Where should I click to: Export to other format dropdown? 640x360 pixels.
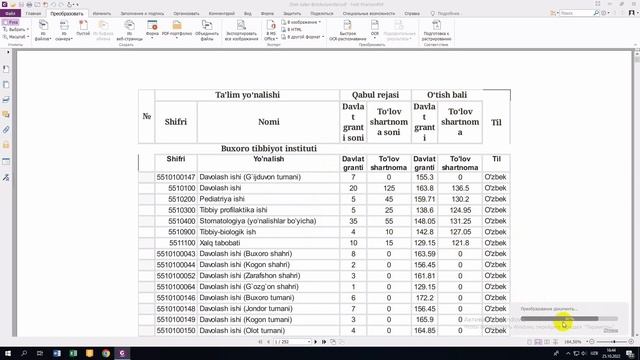(302, 37)
